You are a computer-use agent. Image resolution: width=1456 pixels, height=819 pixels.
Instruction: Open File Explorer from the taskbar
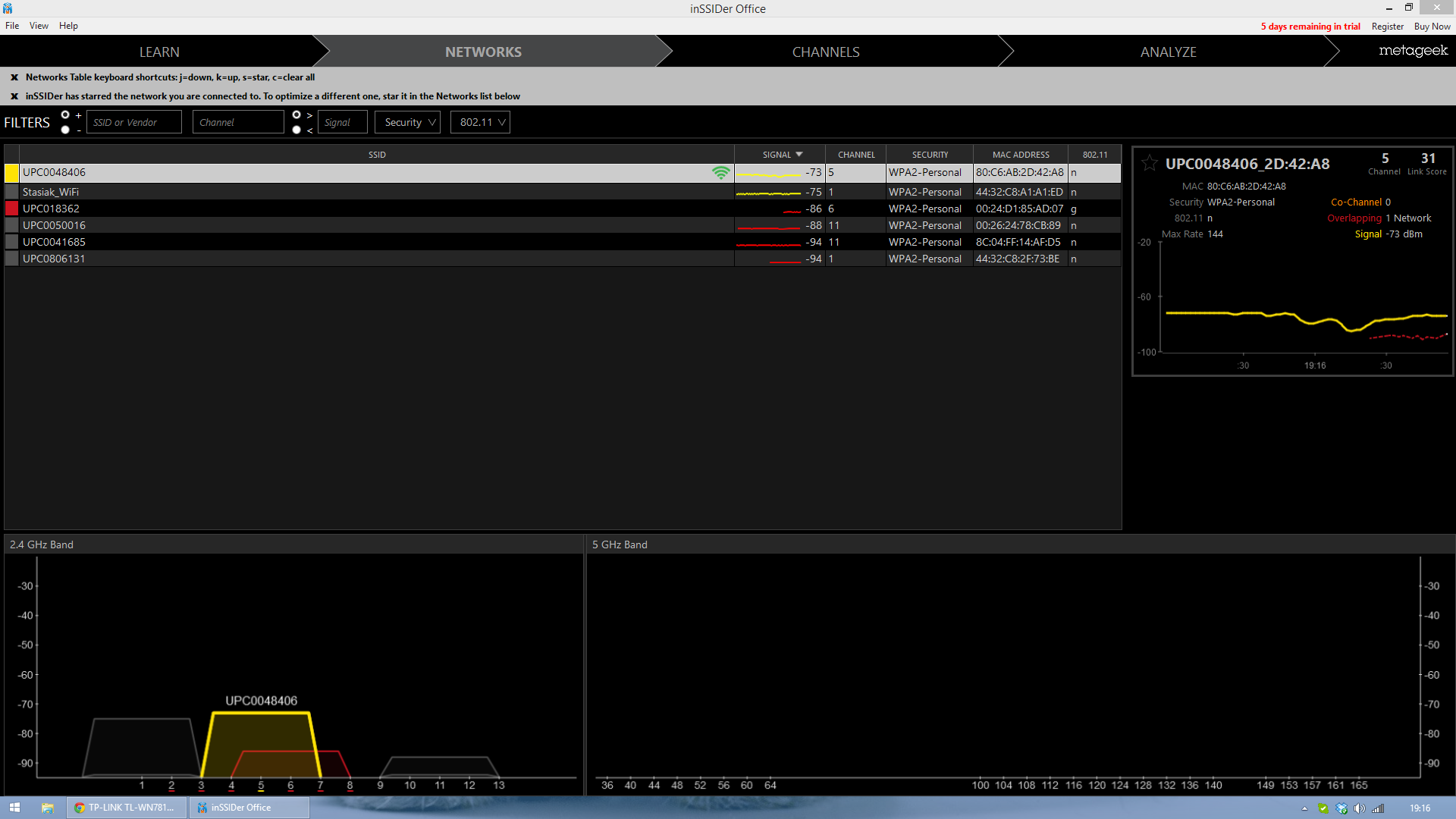pos(48,808)
